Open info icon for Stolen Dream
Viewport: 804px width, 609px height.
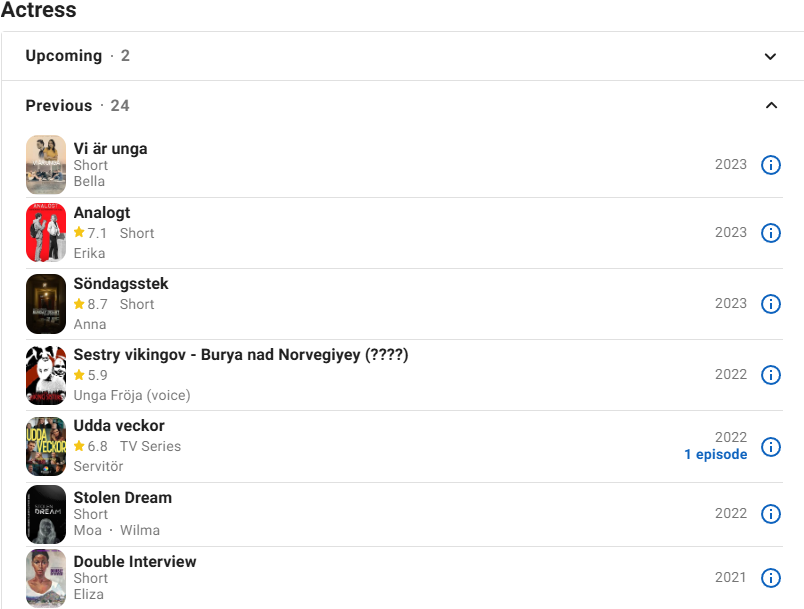(770, 514)
